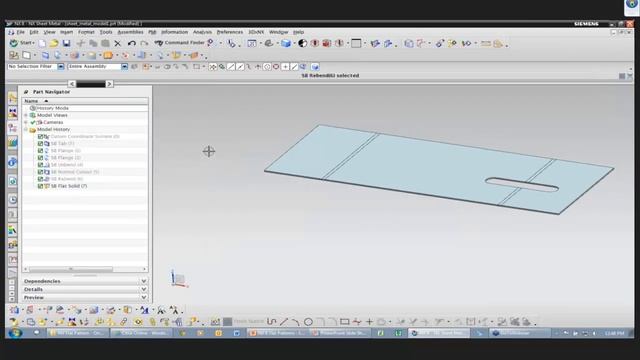Click the Undo arrow icon

(x=131, y=43)
